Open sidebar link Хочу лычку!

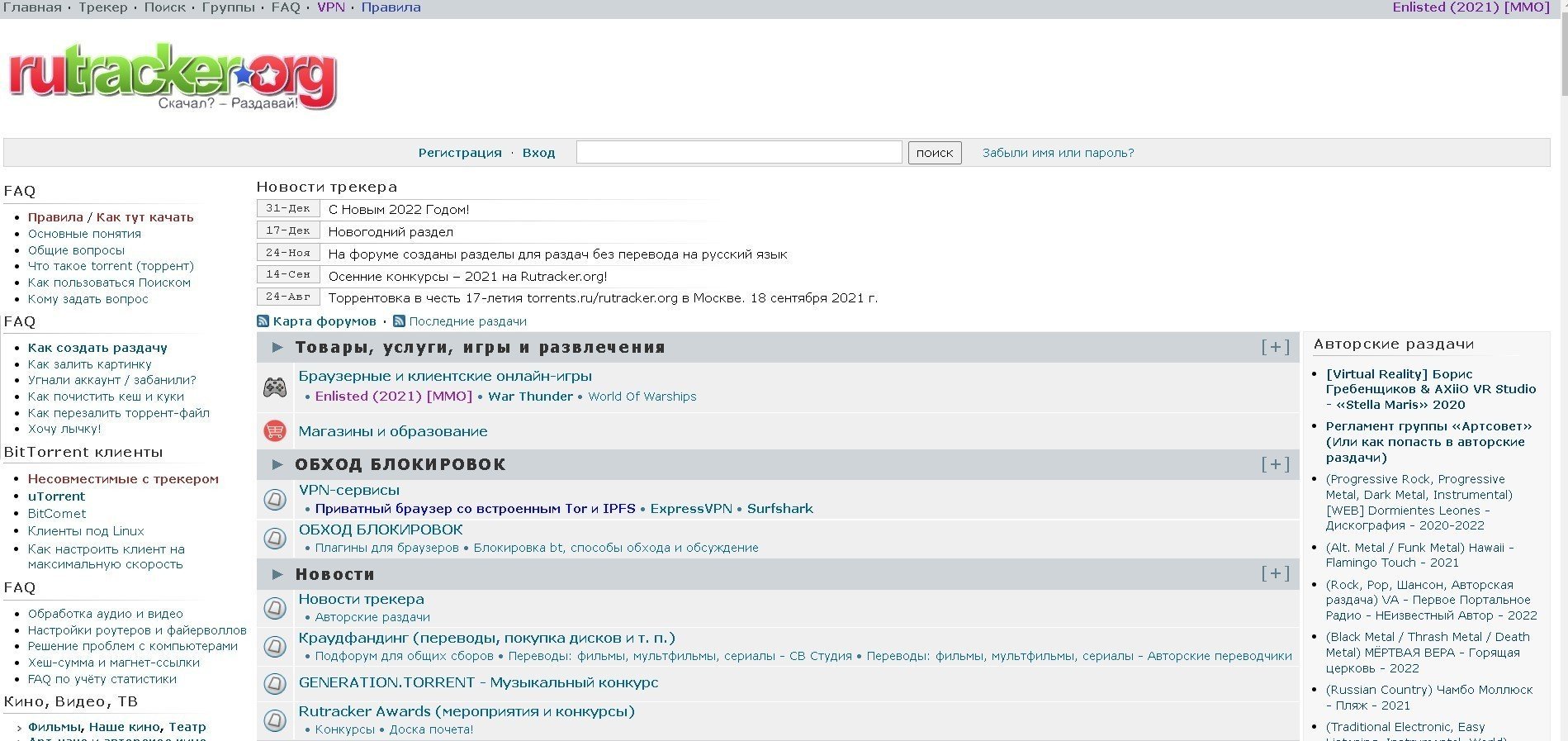click(64, 429)
